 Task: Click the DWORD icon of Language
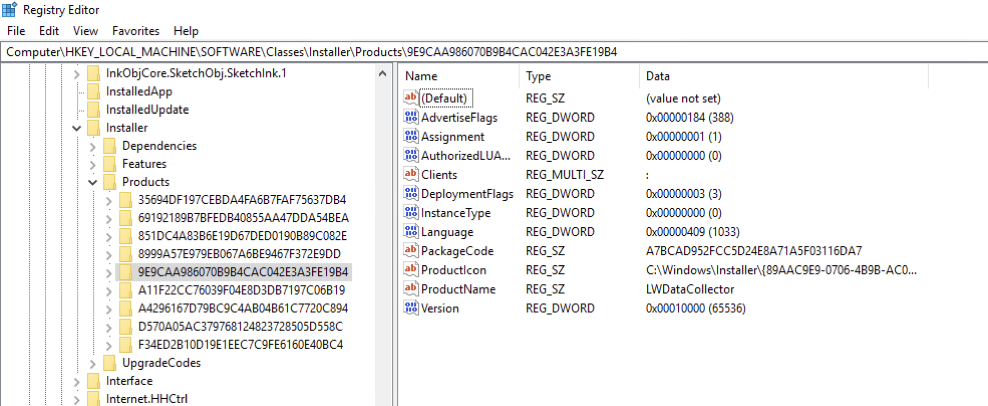[x=411, y=231]
